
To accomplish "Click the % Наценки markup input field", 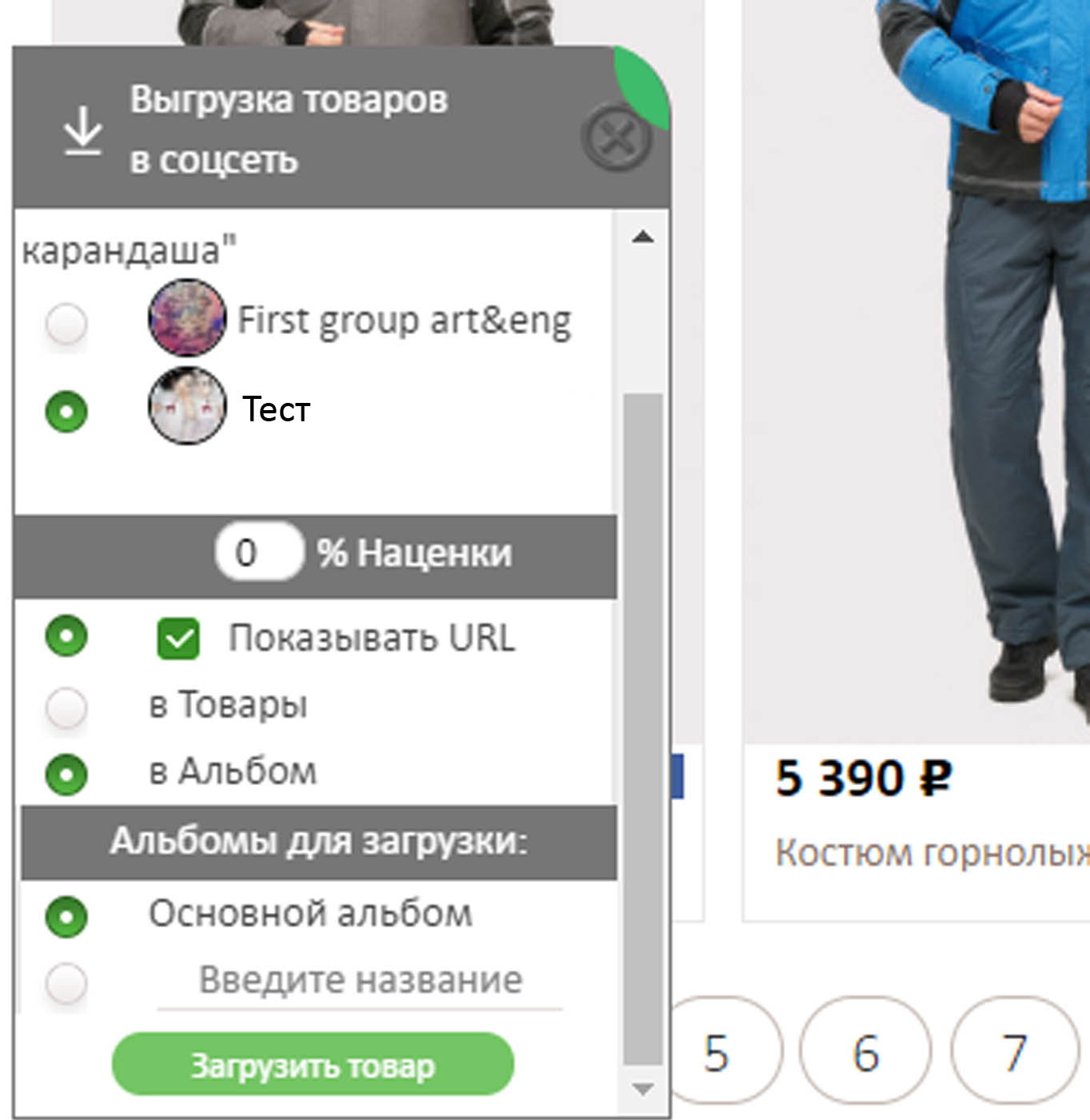I will tap(259, 552).
